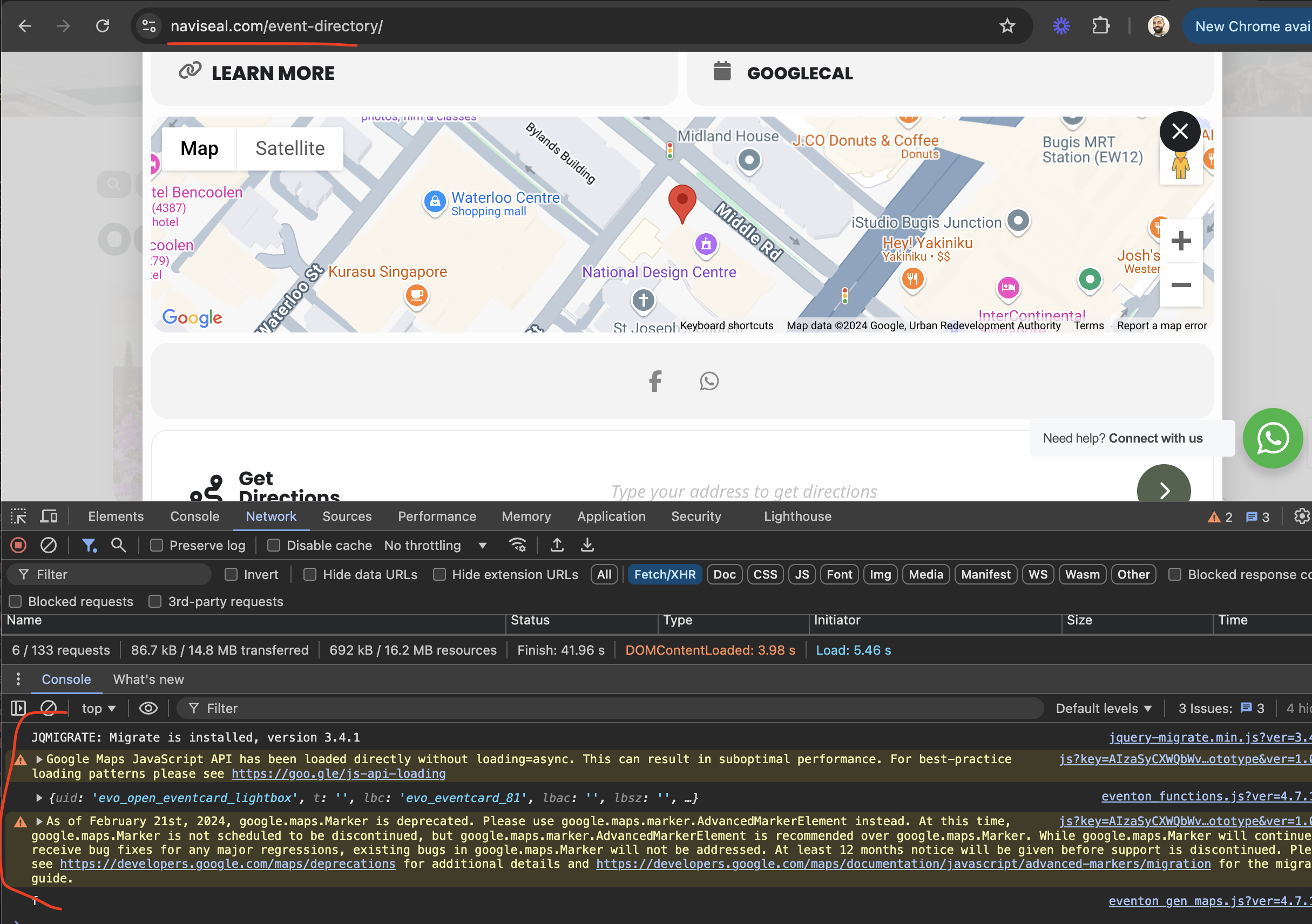Click the red map location marker
Viewport: 1312px width, 924px height.
point(682,204)
